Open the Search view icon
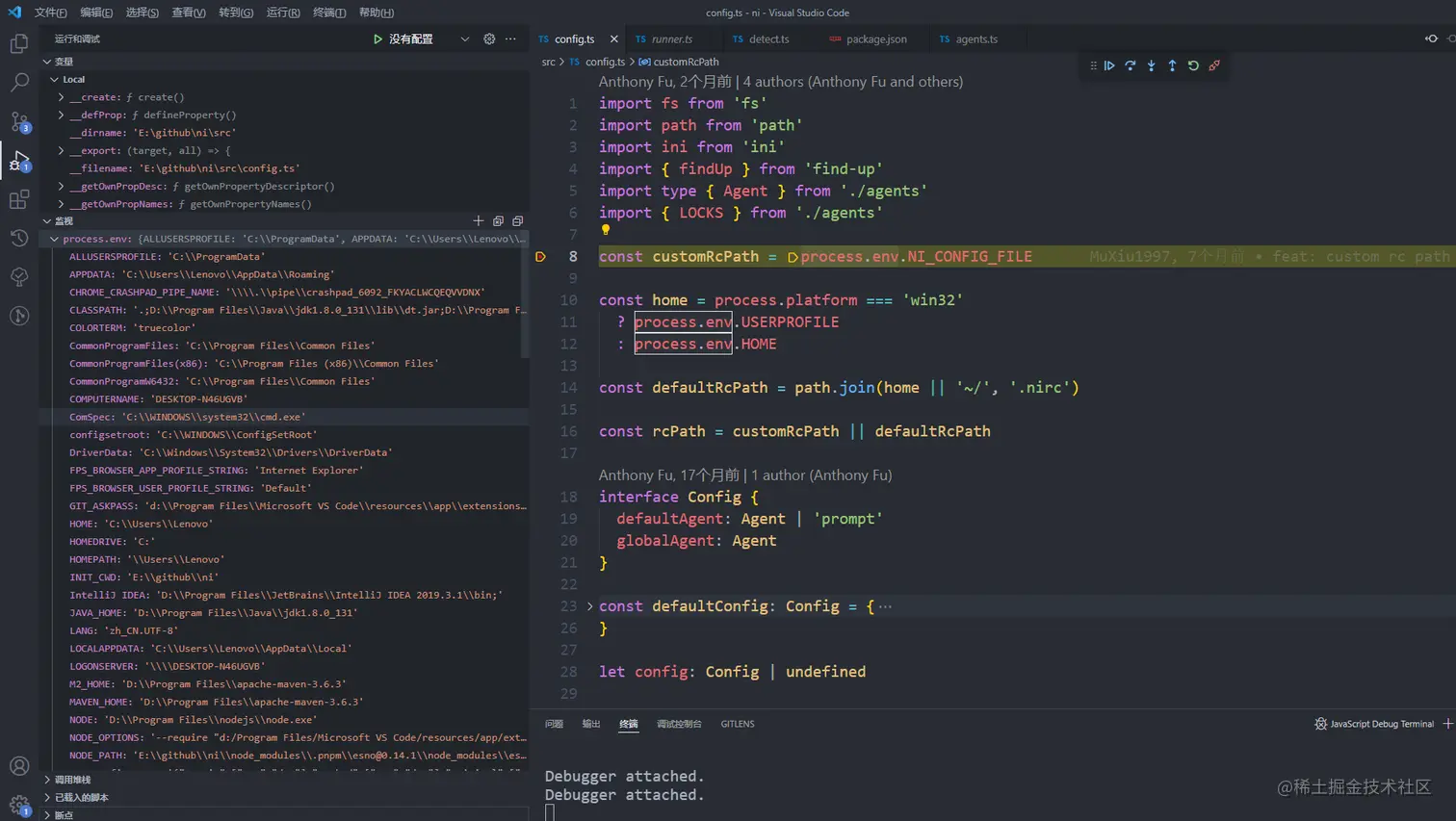 19,83
